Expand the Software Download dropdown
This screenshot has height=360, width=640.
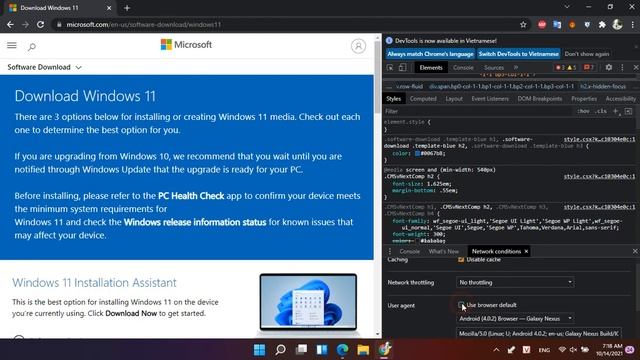[44, 67]
